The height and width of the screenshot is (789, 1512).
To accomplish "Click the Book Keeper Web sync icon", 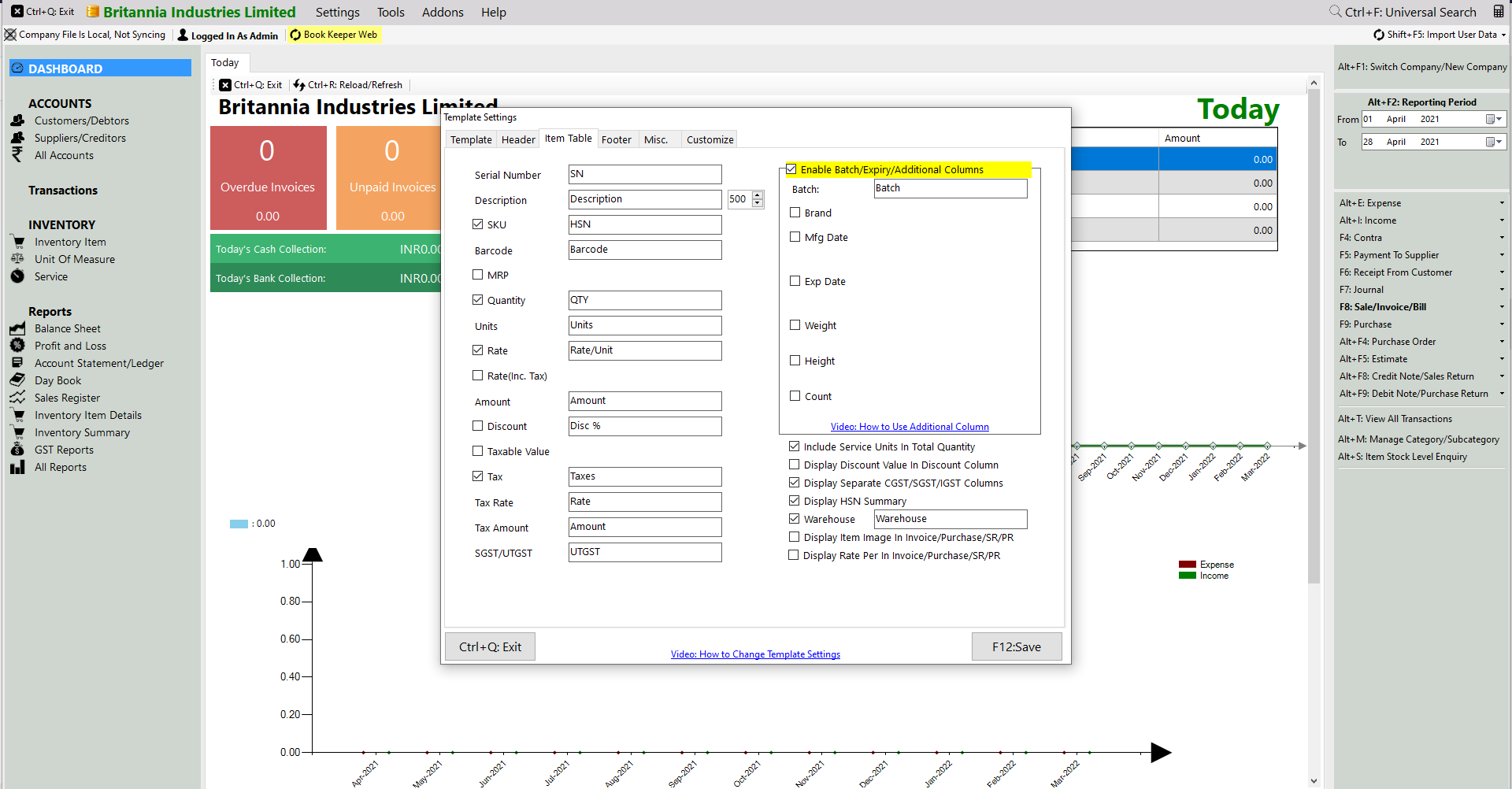I will 295,35.
